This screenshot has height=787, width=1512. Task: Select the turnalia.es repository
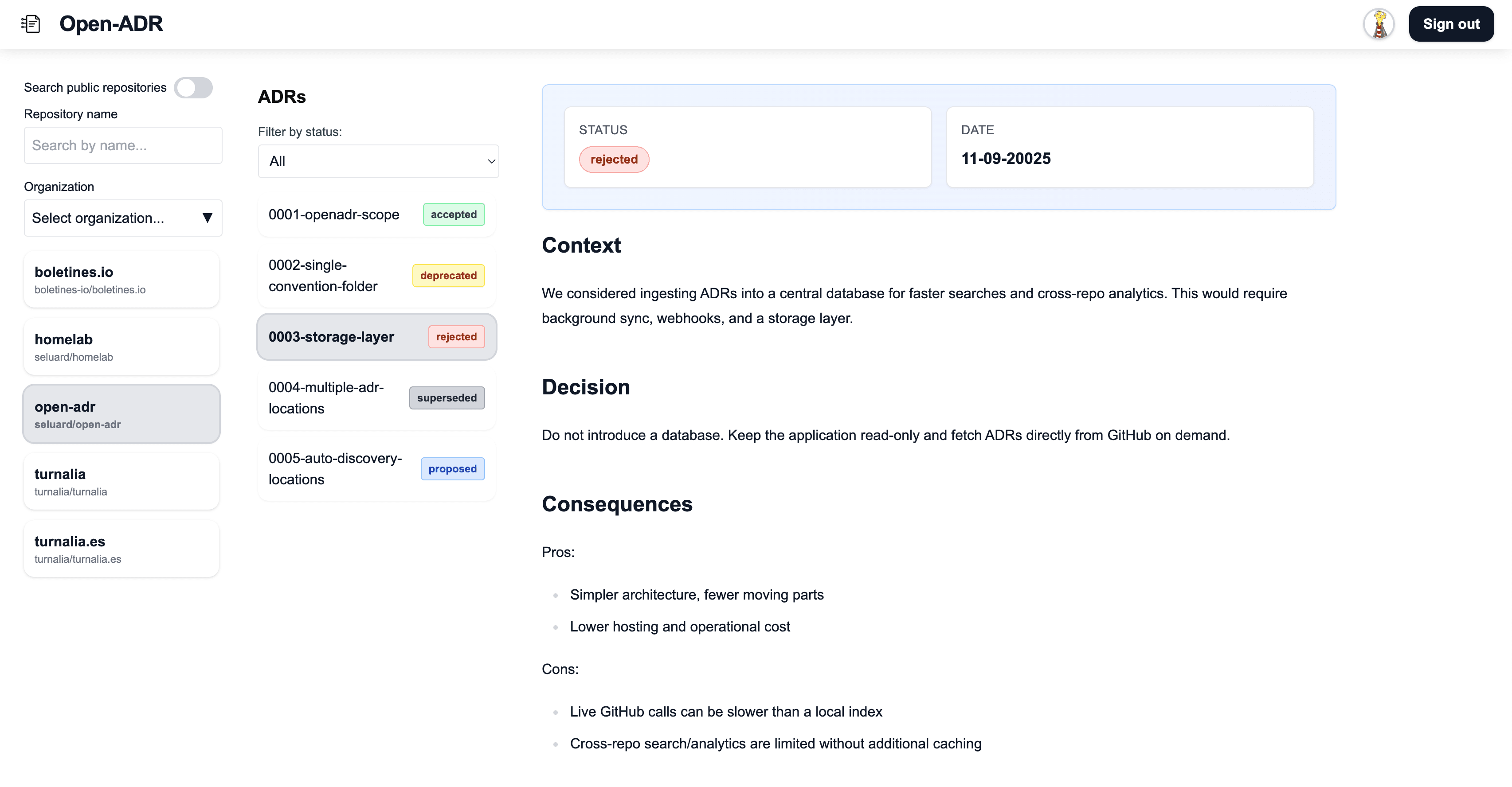(x=121, y=548)
